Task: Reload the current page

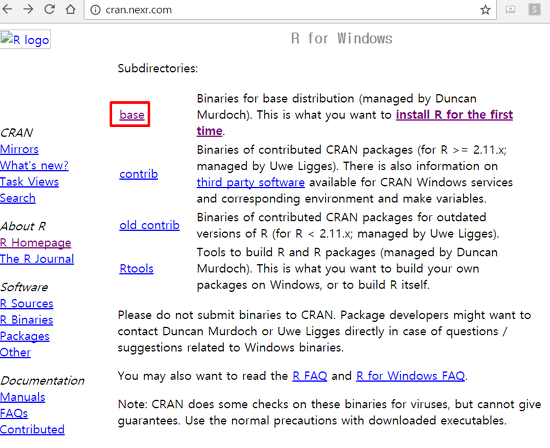Action: 49,9
